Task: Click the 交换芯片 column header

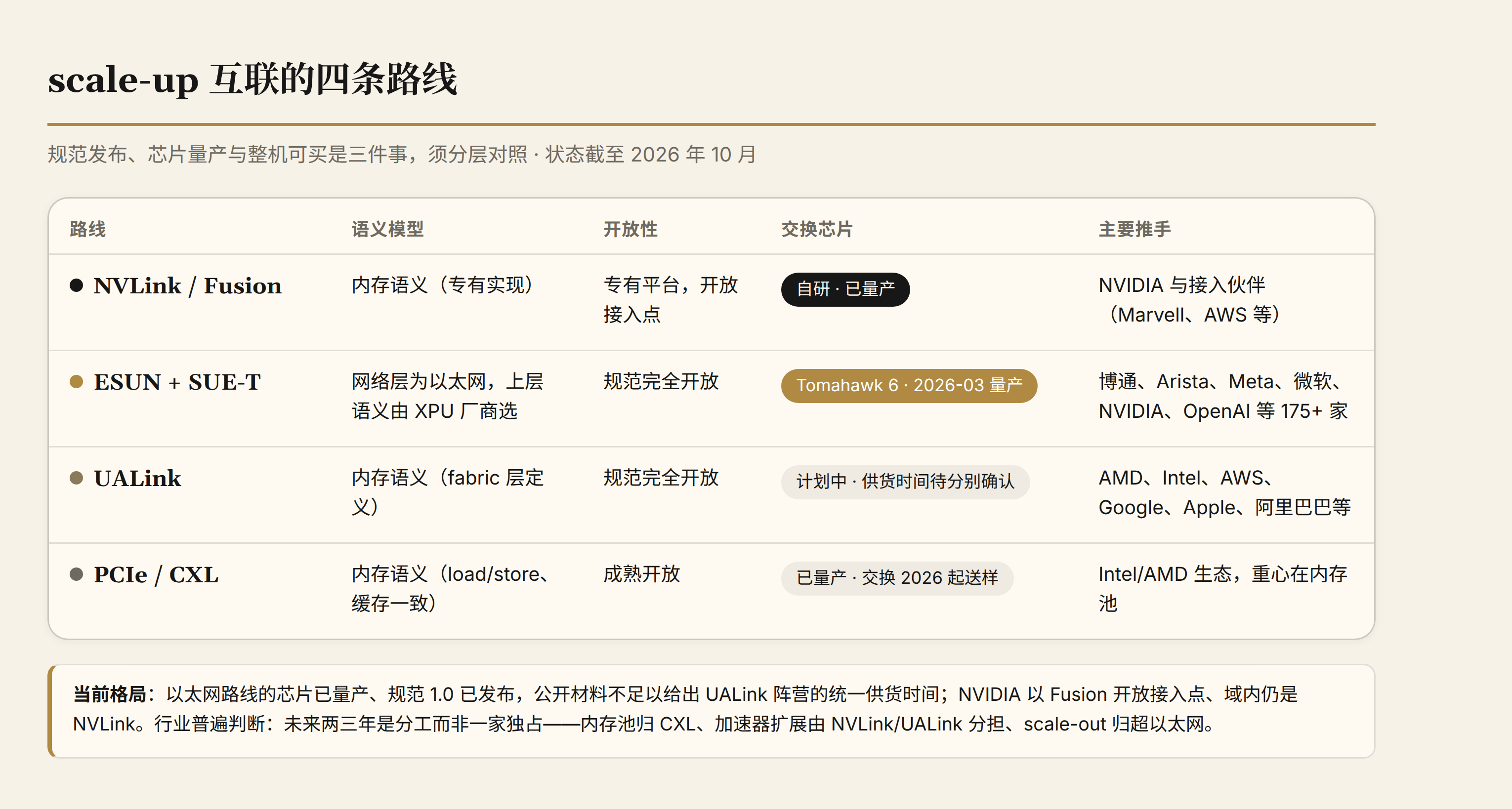Action: pyautogui.click(x=817, y=229)
